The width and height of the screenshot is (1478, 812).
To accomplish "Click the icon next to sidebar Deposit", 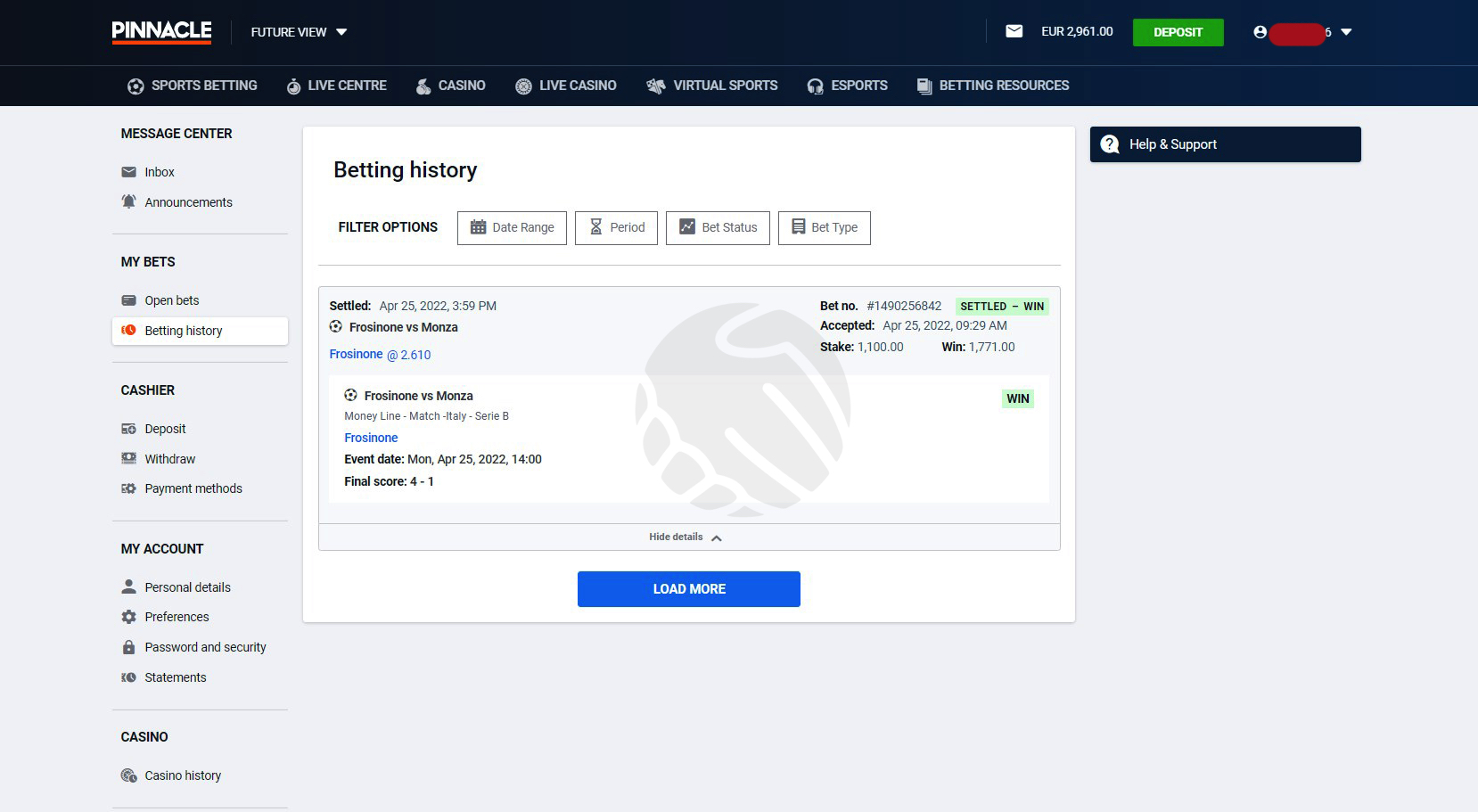I will (x=129, y=429).
